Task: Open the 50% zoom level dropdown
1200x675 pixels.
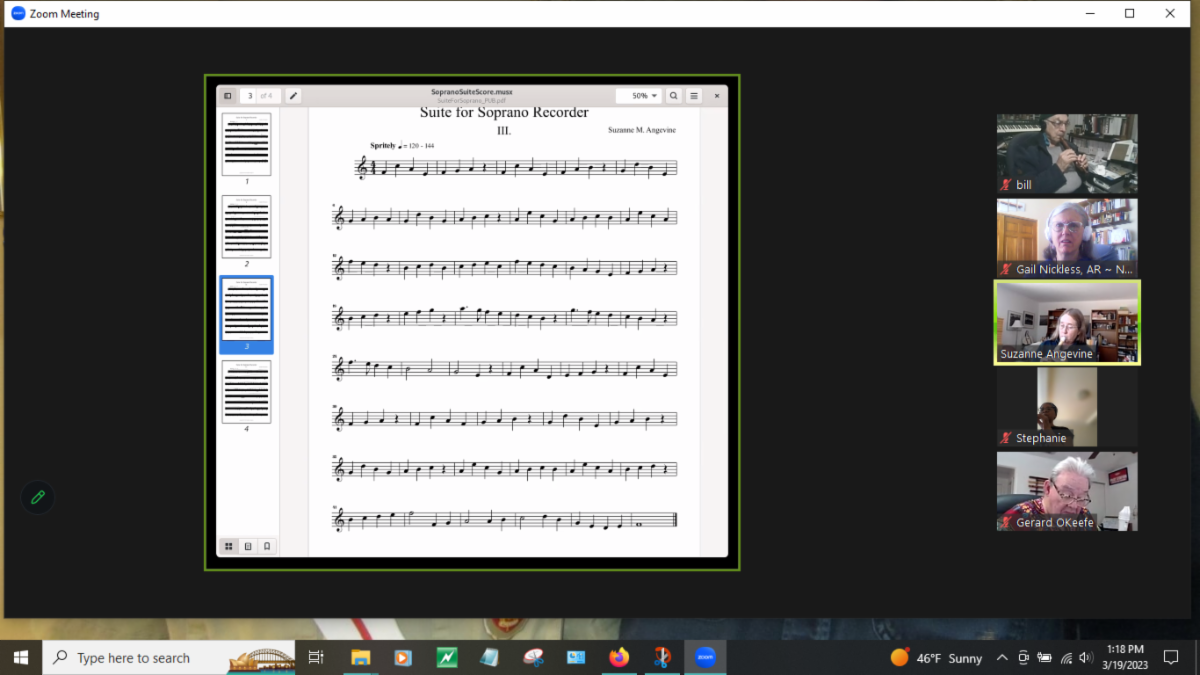Action: [x=638, y=96]
